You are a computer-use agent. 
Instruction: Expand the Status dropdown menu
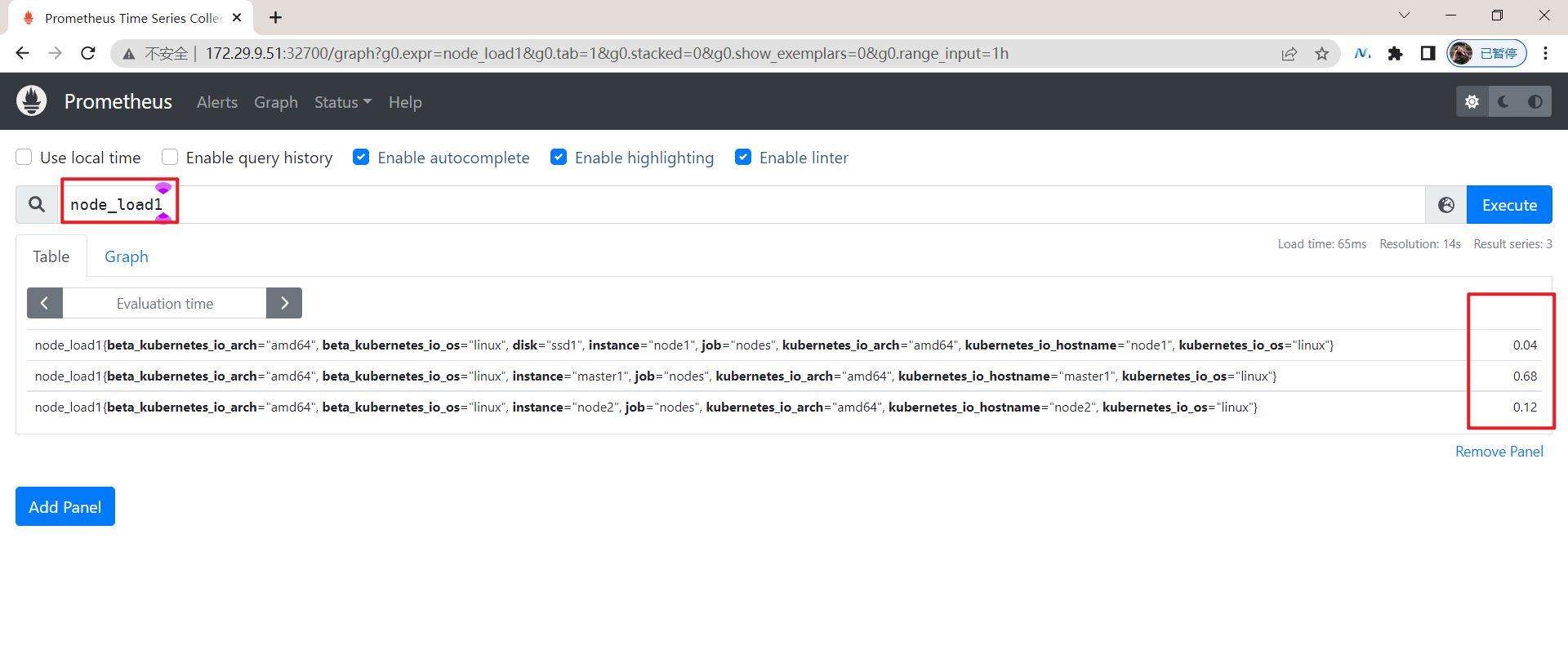(343, 102)
